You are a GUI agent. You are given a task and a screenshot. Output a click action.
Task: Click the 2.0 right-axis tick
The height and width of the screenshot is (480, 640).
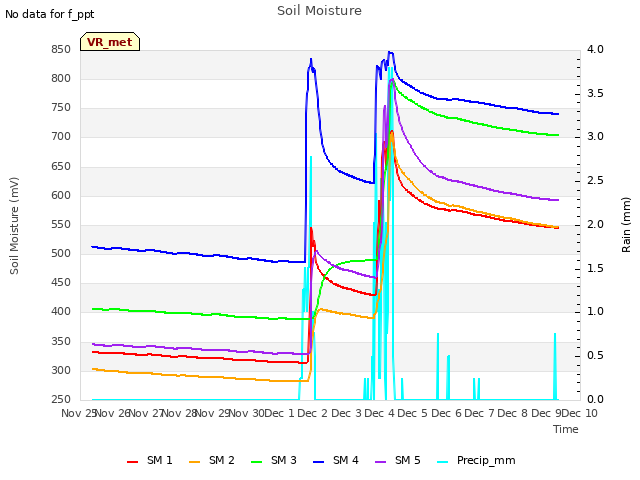coord(596,224)
